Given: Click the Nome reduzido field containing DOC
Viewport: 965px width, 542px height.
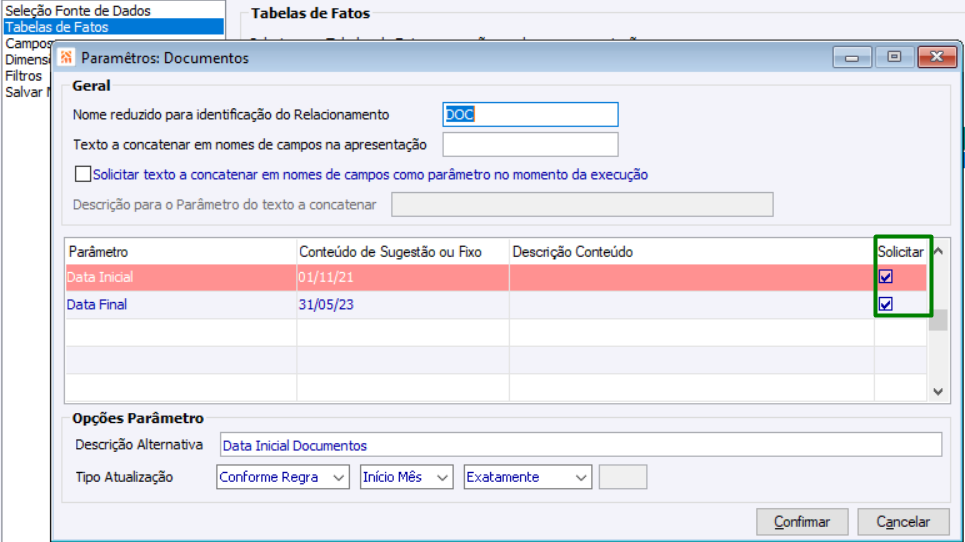Looking at the screenshot, I should (x=530, y=114).
